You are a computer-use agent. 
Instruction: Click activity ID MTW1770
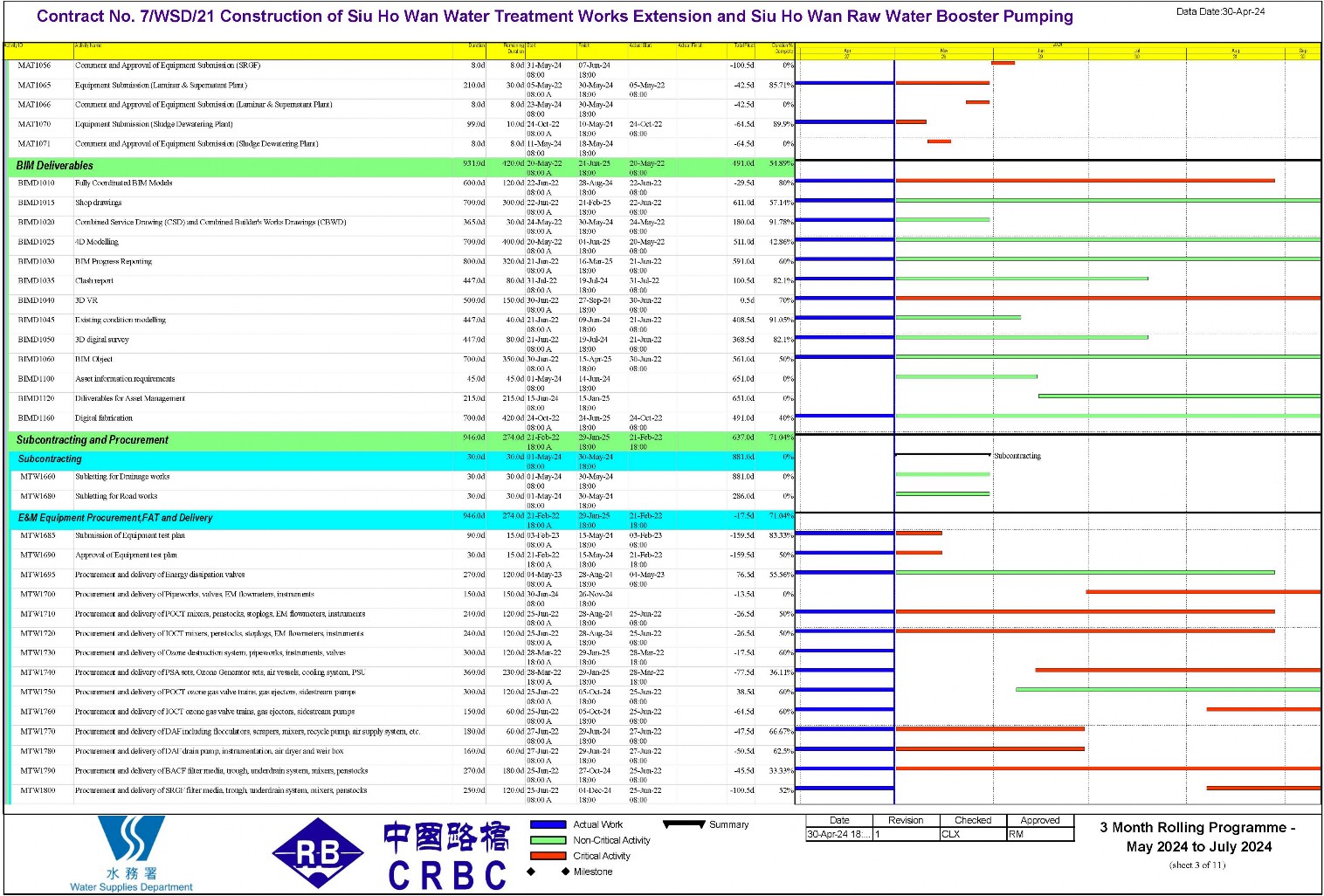(38, 732)
